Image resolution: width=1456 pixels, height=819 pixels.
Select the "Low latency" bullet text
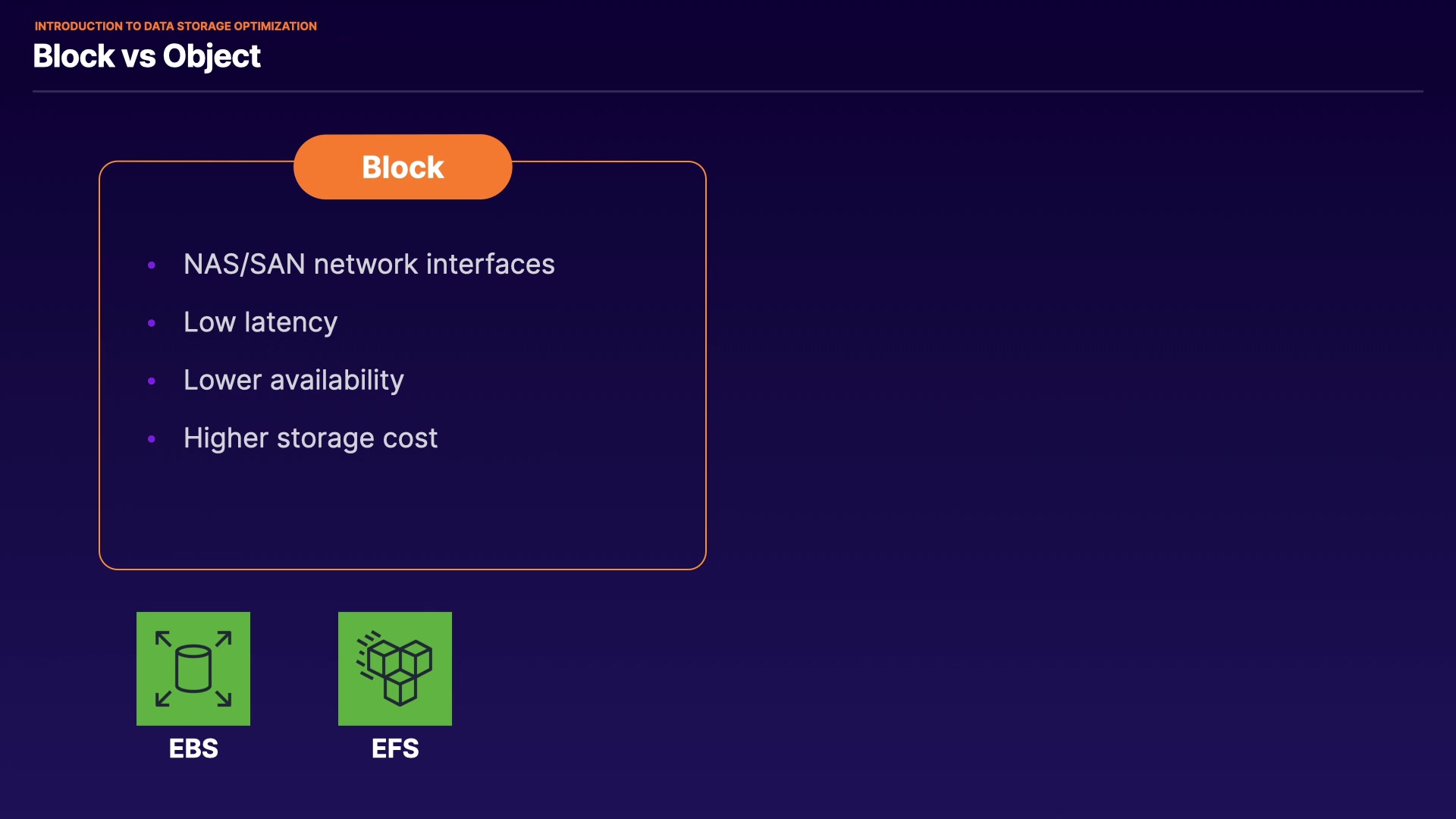click(260, 322)
